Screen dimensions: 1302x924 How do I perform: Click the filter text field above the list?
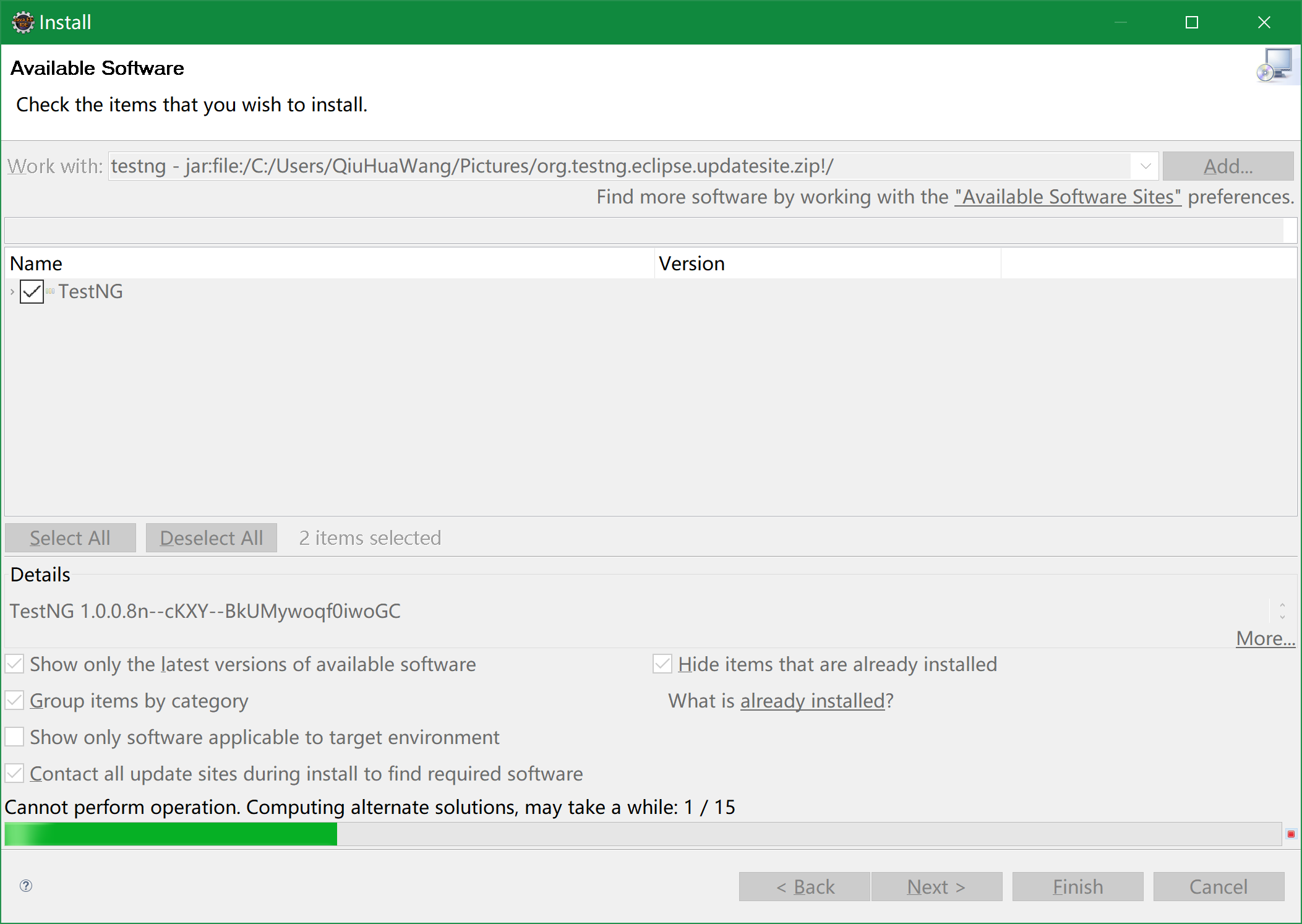(649, 229)
